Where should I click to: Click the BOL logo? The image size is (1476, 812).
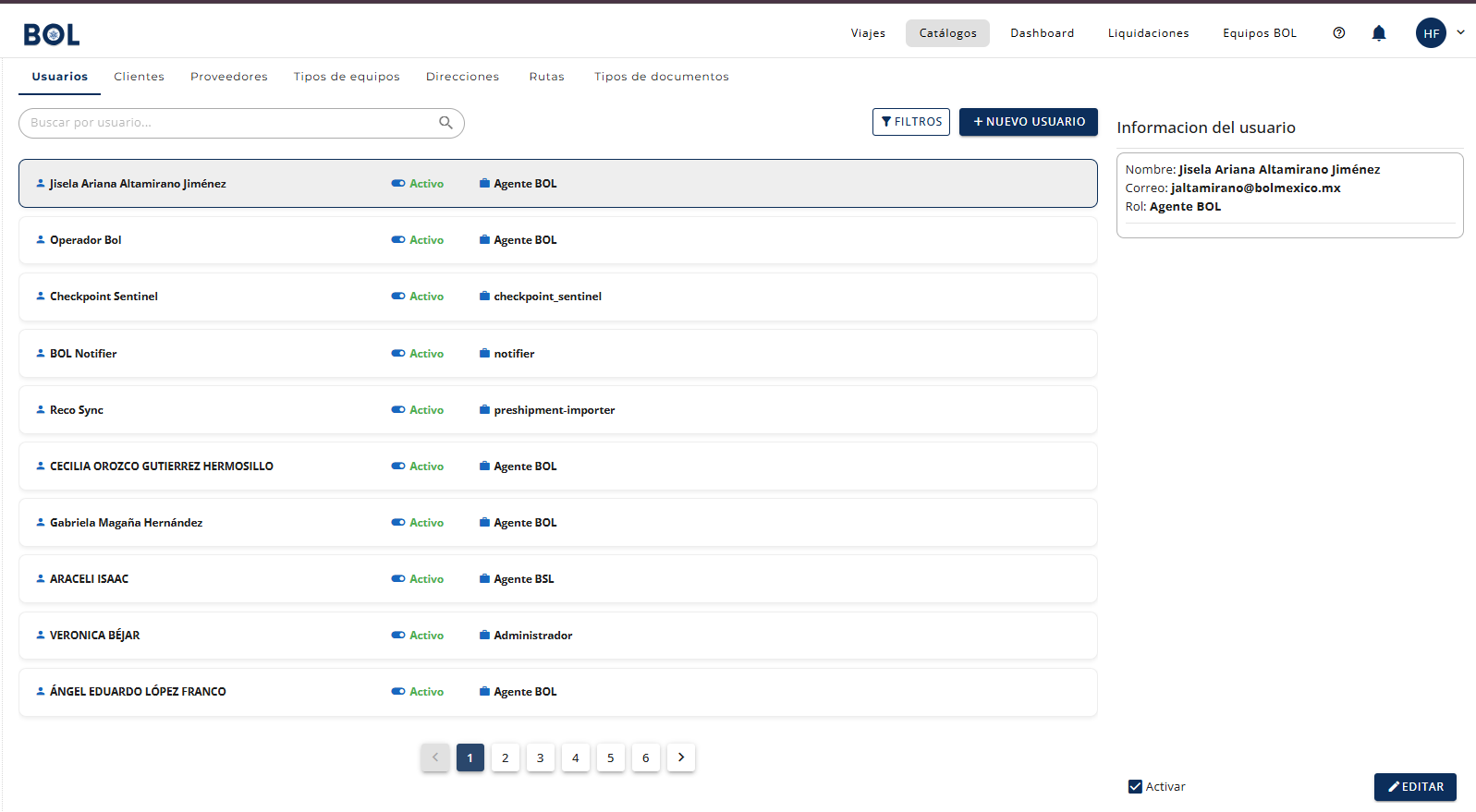coord(52,34)
